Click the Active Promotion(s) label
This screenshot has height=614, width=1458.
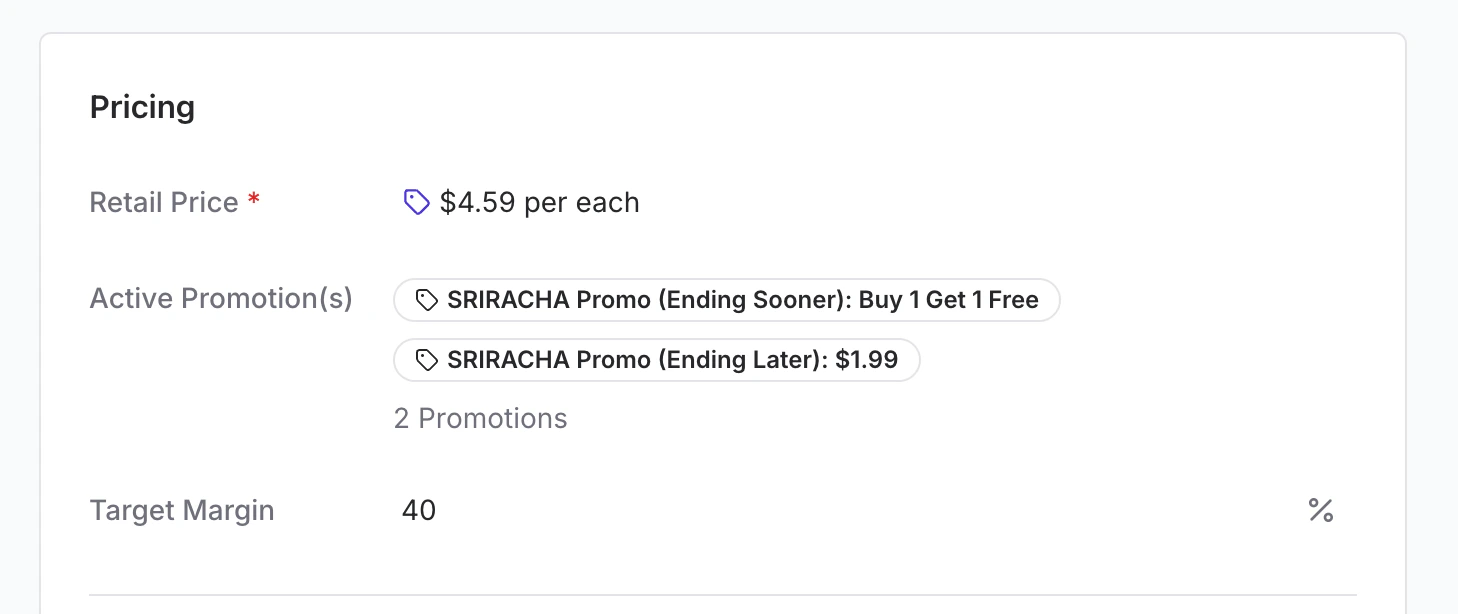221,299
